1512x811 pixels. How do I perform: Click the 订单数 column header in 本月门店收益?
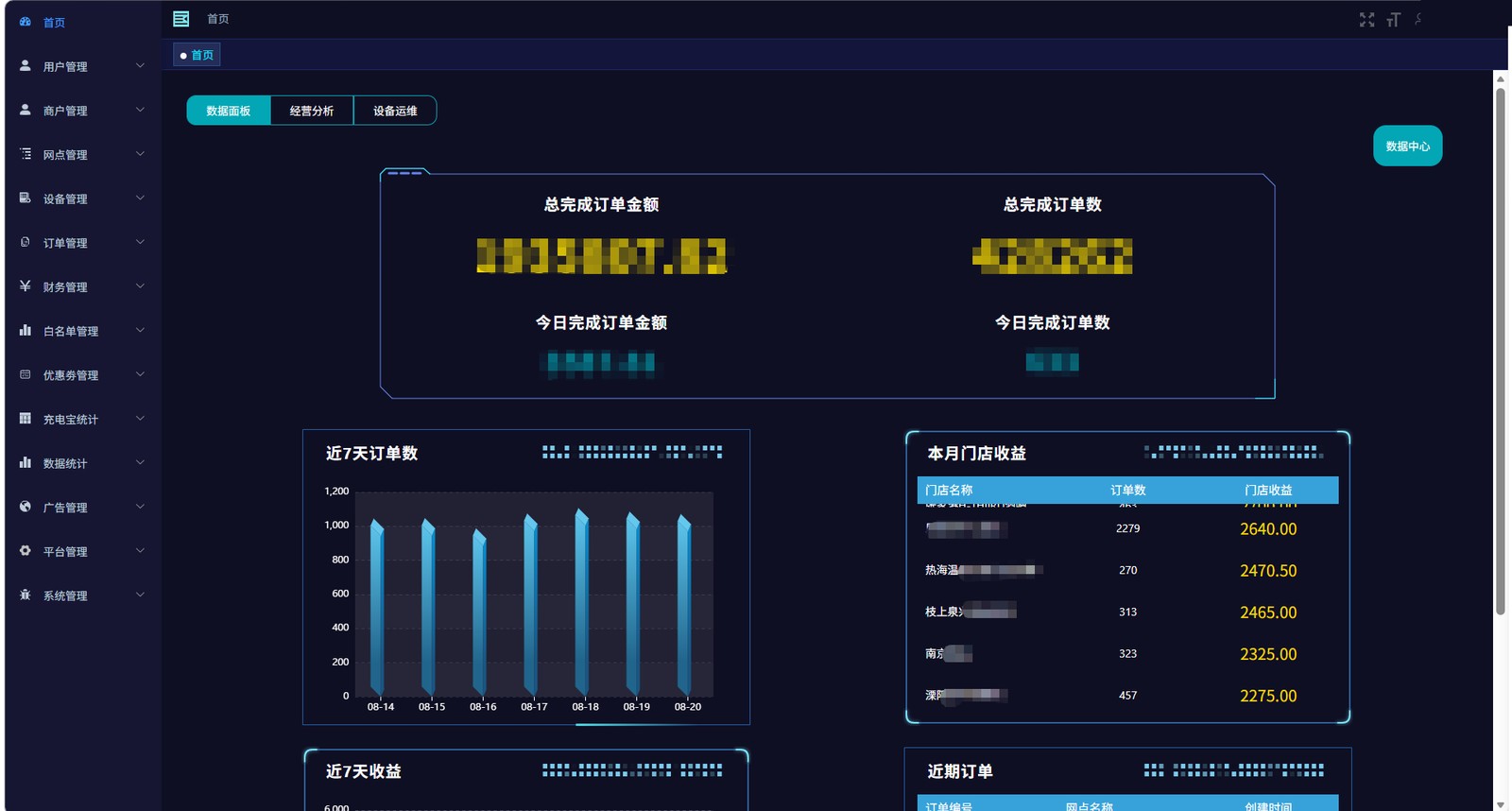tap(1128, 490)
